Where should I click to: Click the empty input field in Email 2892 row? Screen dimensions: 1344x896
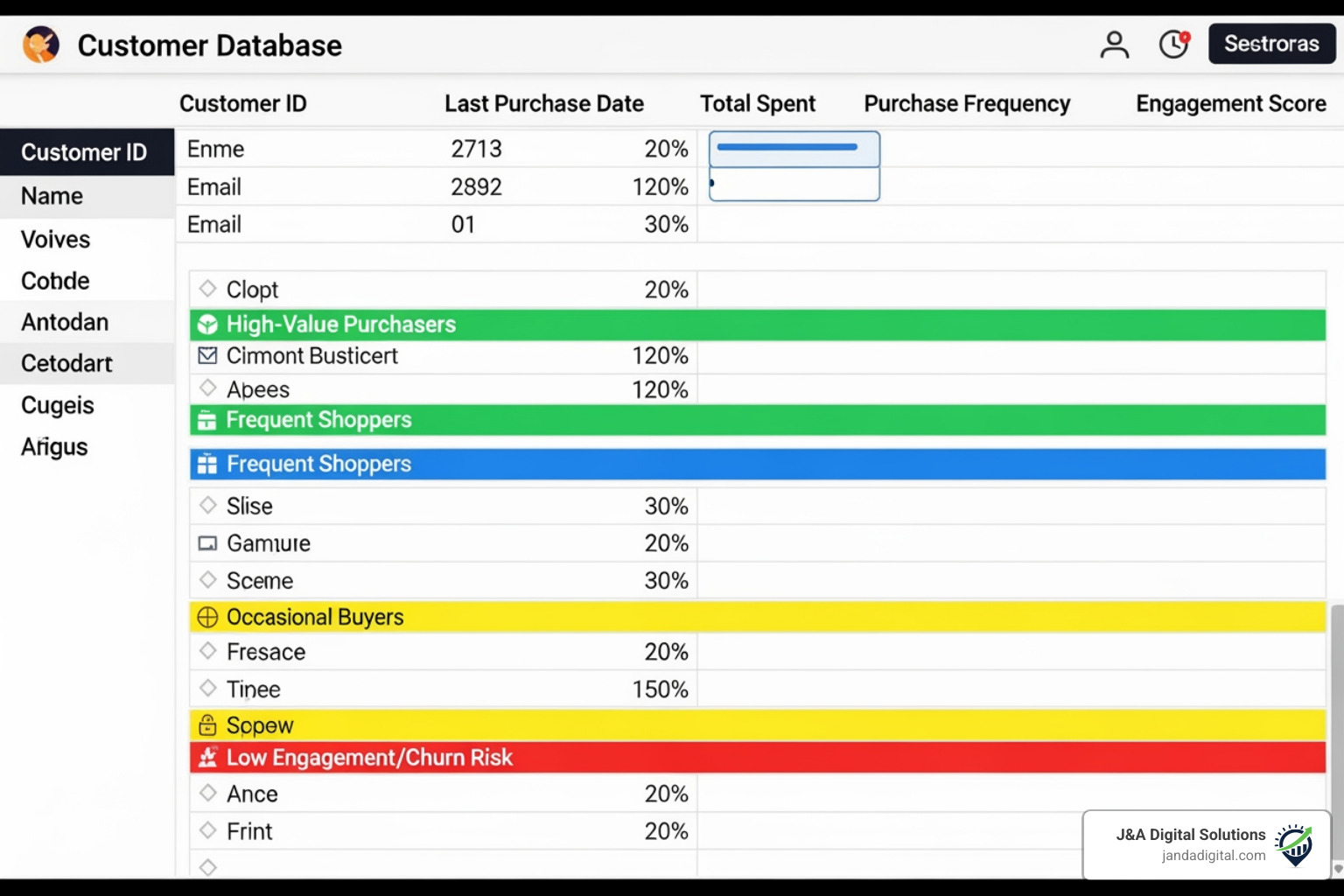tap(794, 184)
